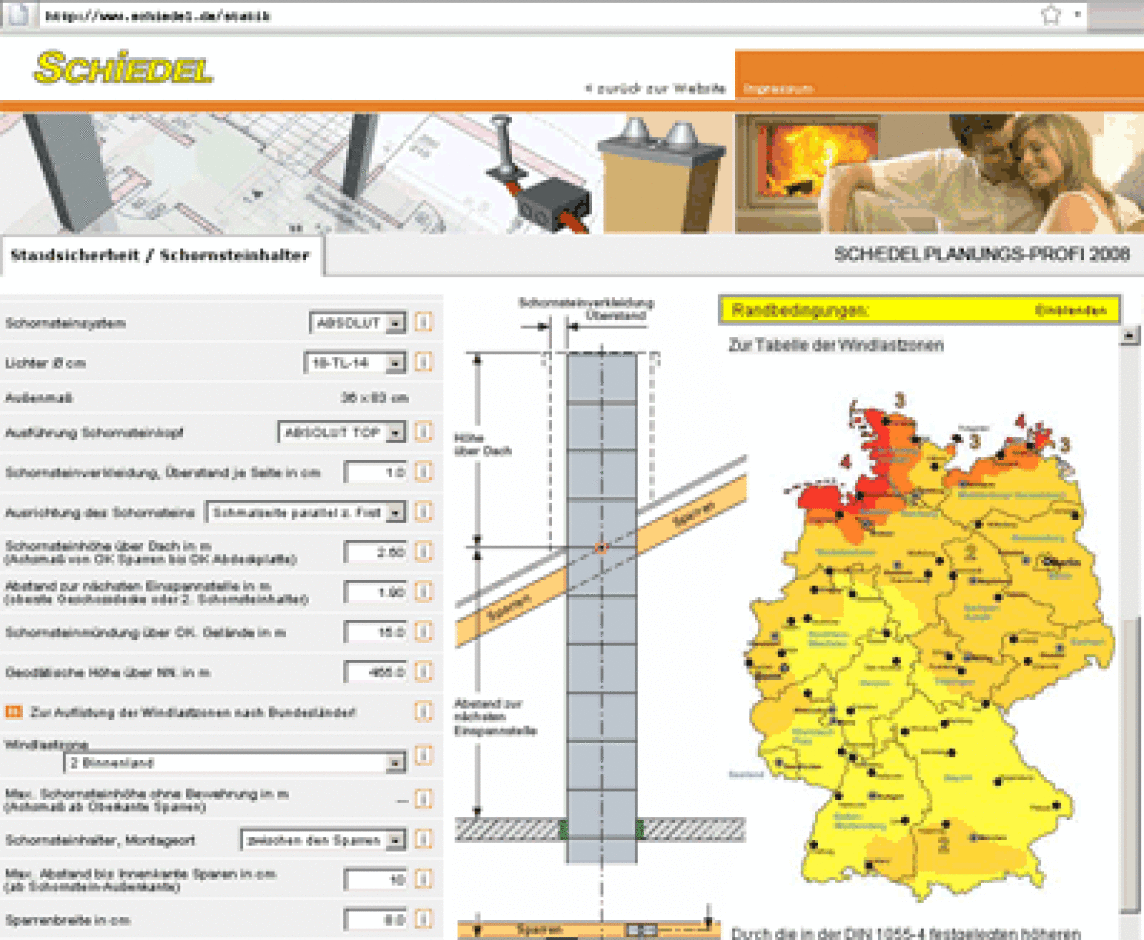This screenshot has height=940, width=1144.
Task: Open info icon beside Ausführung Schornsteinkopf
Action: pyautogui.click(x=424, y=432)
